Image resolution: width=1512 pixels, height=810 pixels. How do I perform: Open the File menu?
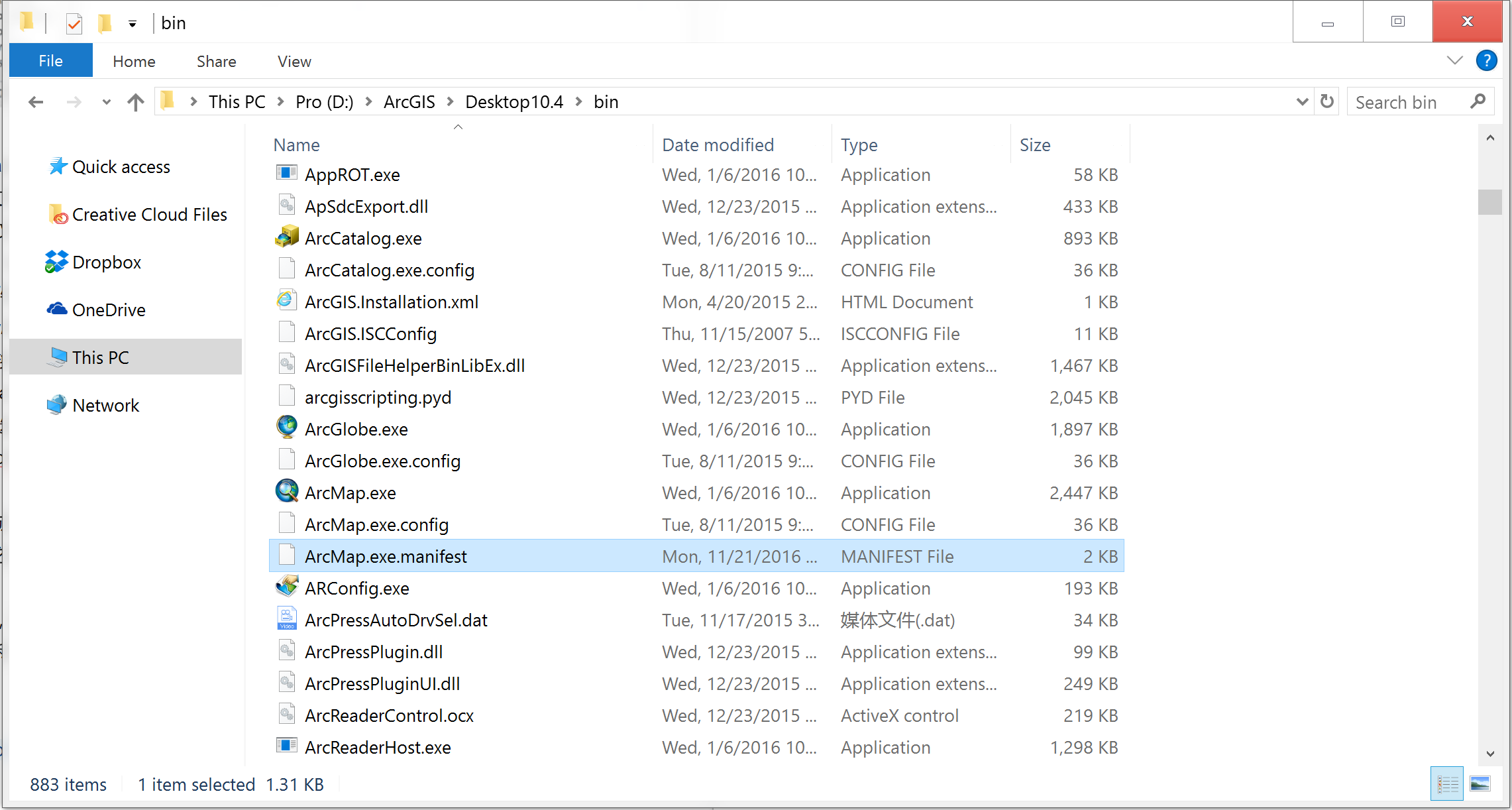pos(51,61)
